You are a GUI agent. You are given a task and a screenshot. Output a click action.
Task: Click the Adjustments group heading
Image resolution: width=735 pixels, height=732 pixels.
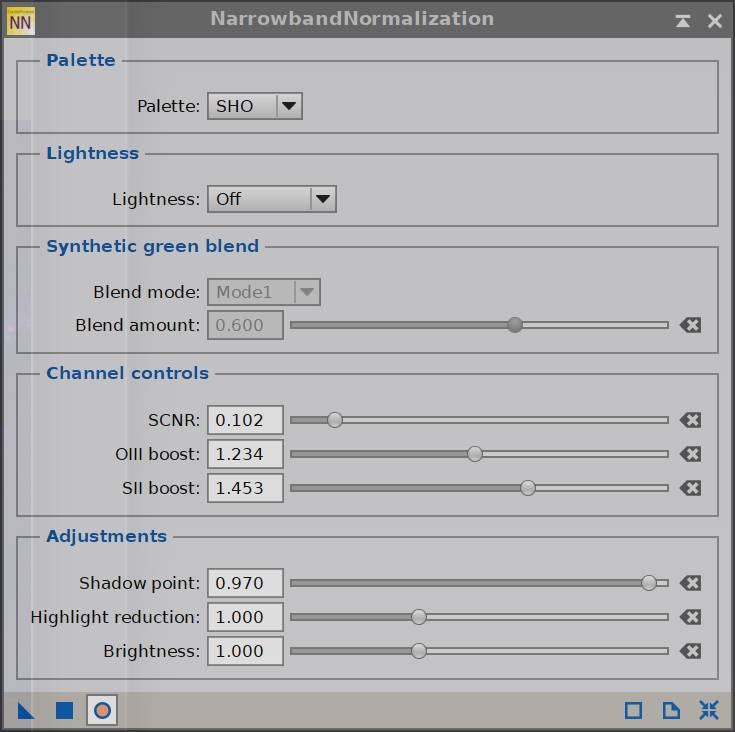point(106,536)
